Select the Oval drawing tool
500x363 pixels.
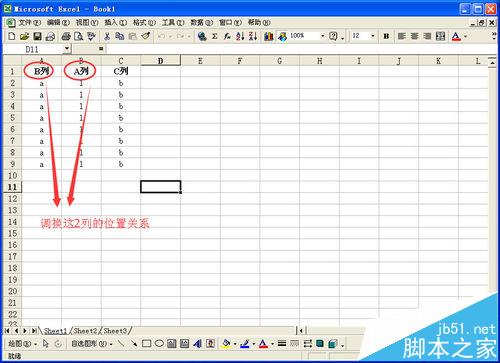point(159,344)
